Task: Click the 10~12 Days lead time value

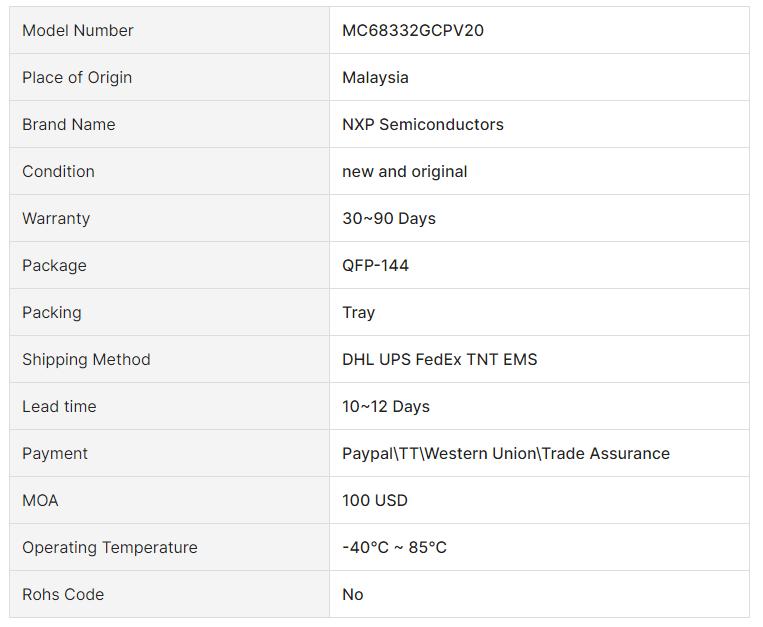Action: tap(386, 406)
